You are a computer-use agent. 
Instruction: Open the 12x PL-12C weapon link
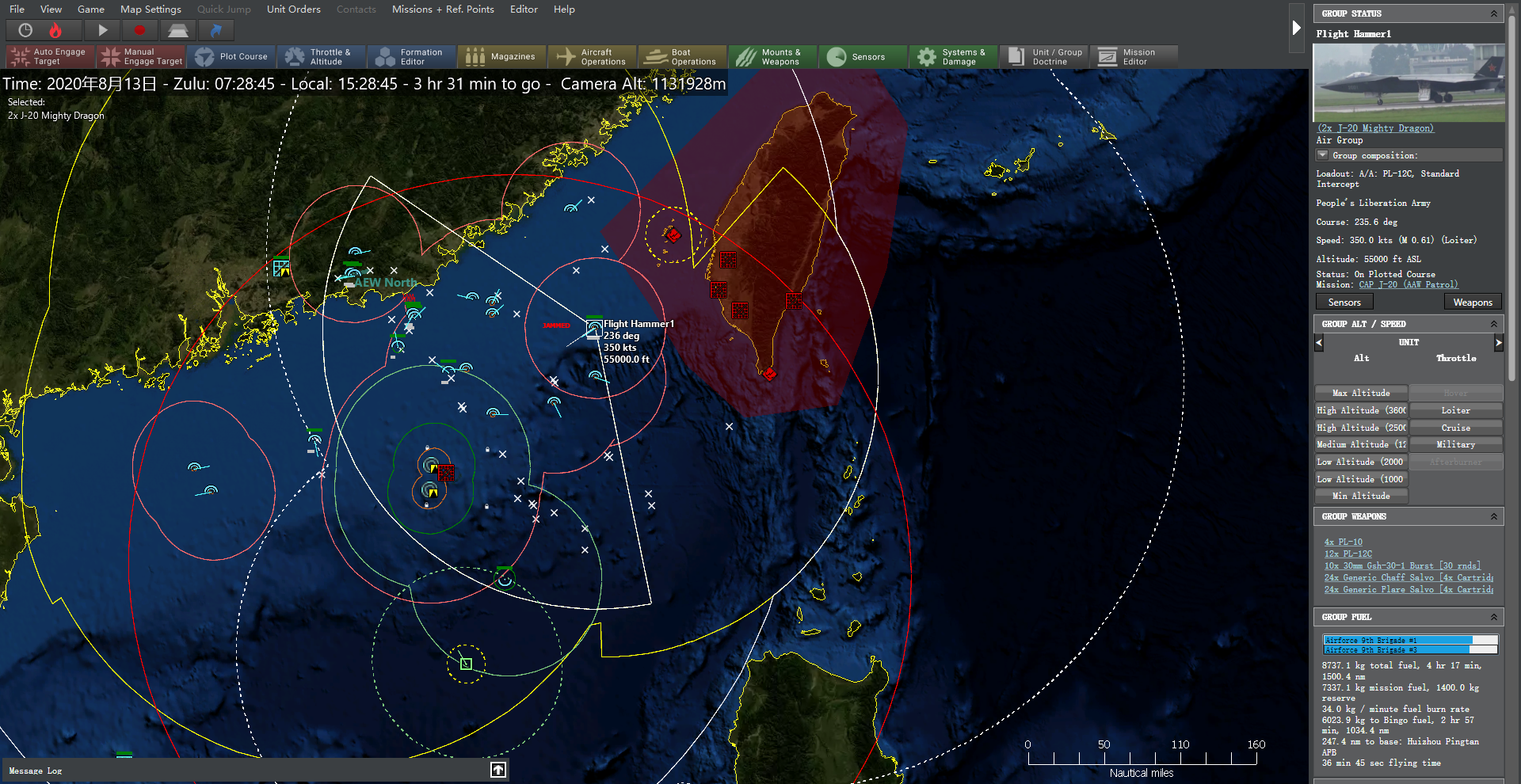click(x=1348, y=554)
